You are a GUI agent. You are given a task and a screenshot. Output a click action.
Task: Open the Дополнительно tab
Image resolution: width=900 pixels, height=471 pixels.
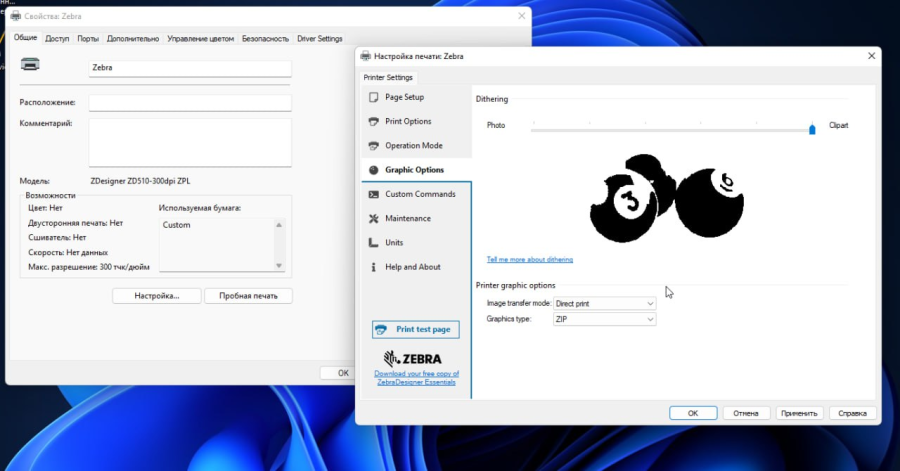(133, 38)
